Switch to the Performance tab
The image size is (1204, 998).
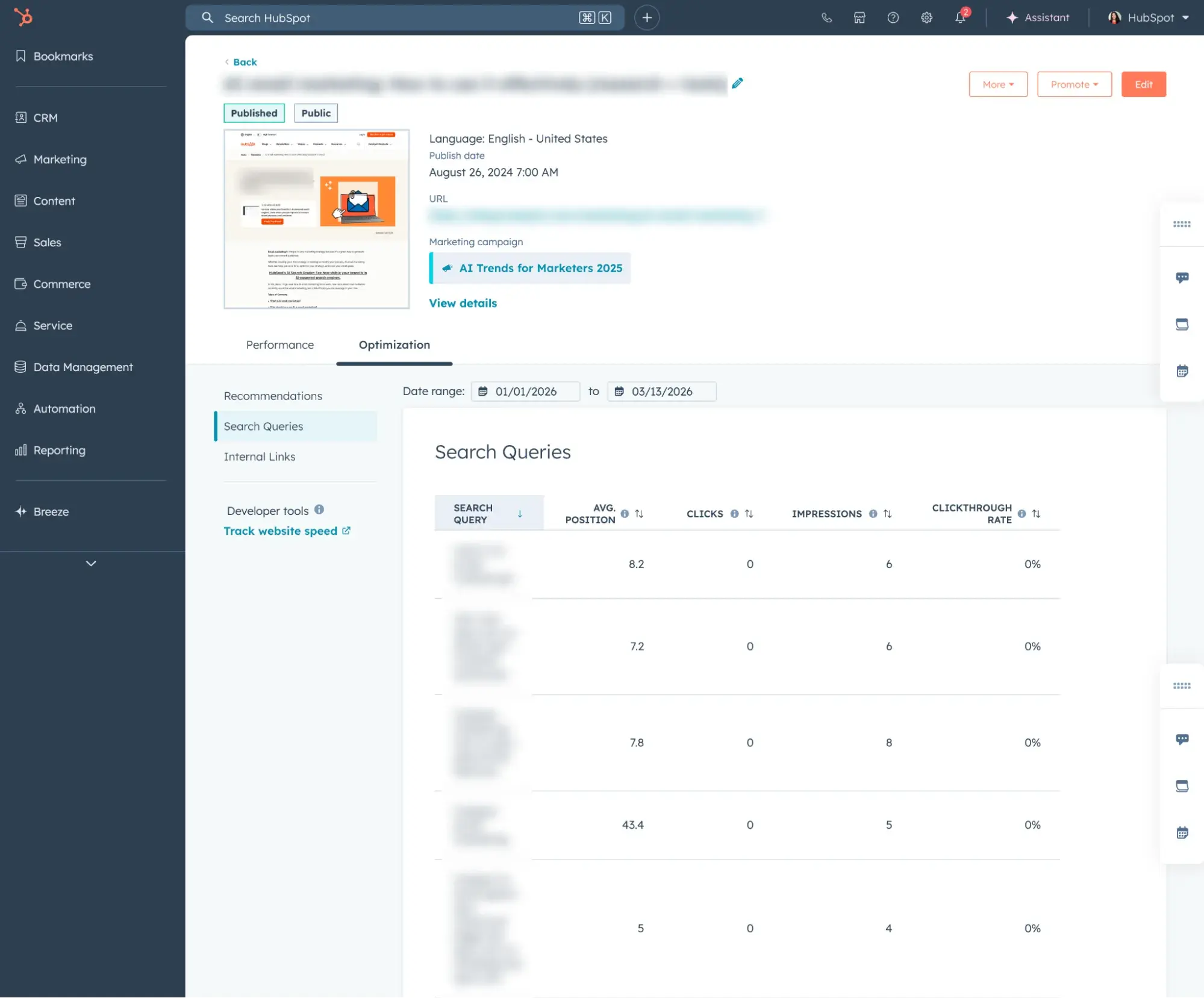point(279,345)
